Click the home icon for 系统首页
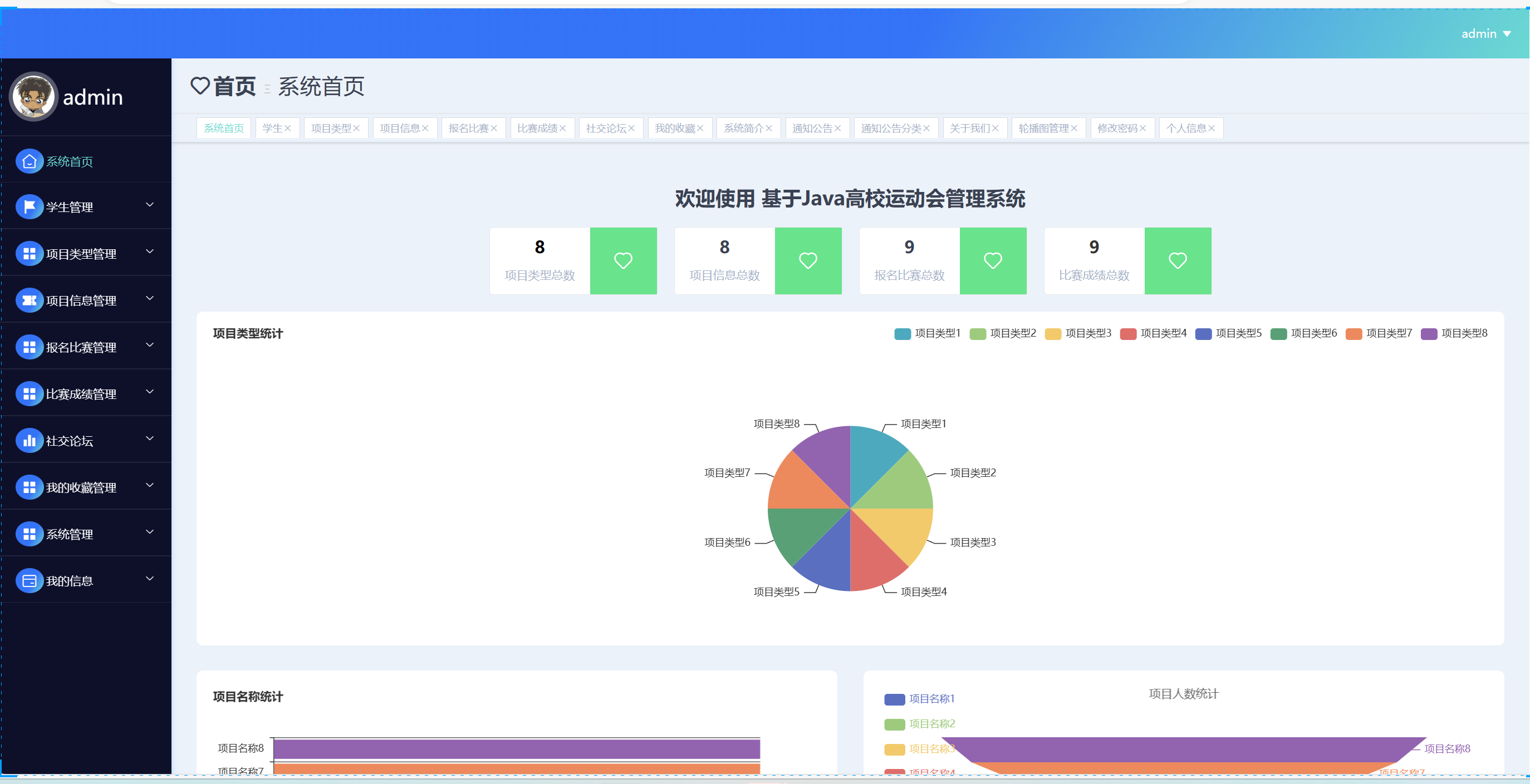Image resolution: width=1530 pixels, height=784 pixels. point(29,161)
